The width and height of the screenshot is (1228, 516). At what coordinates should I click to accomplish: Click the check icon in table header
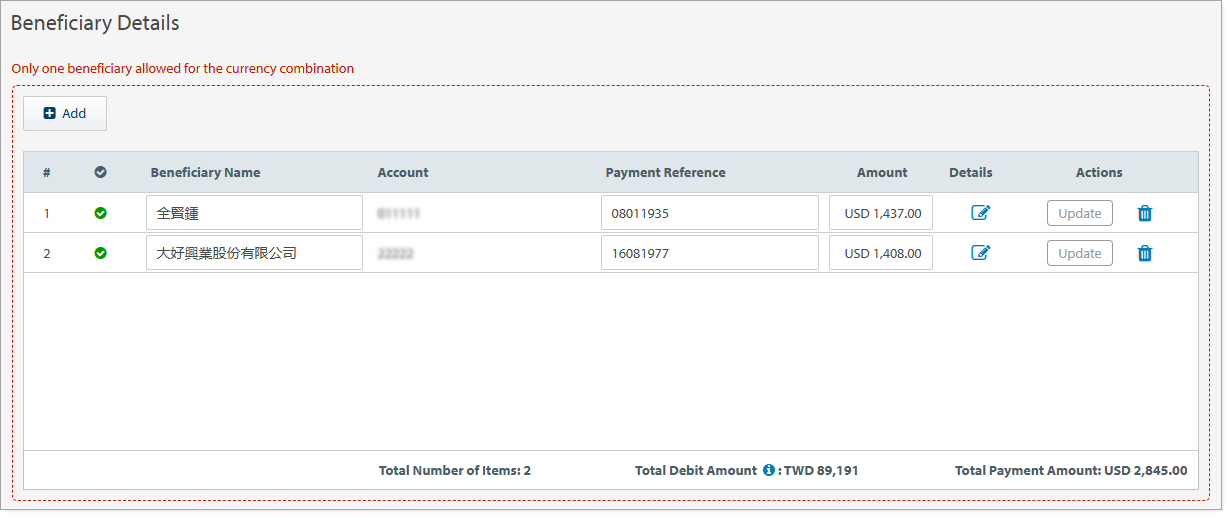[100, 172]
